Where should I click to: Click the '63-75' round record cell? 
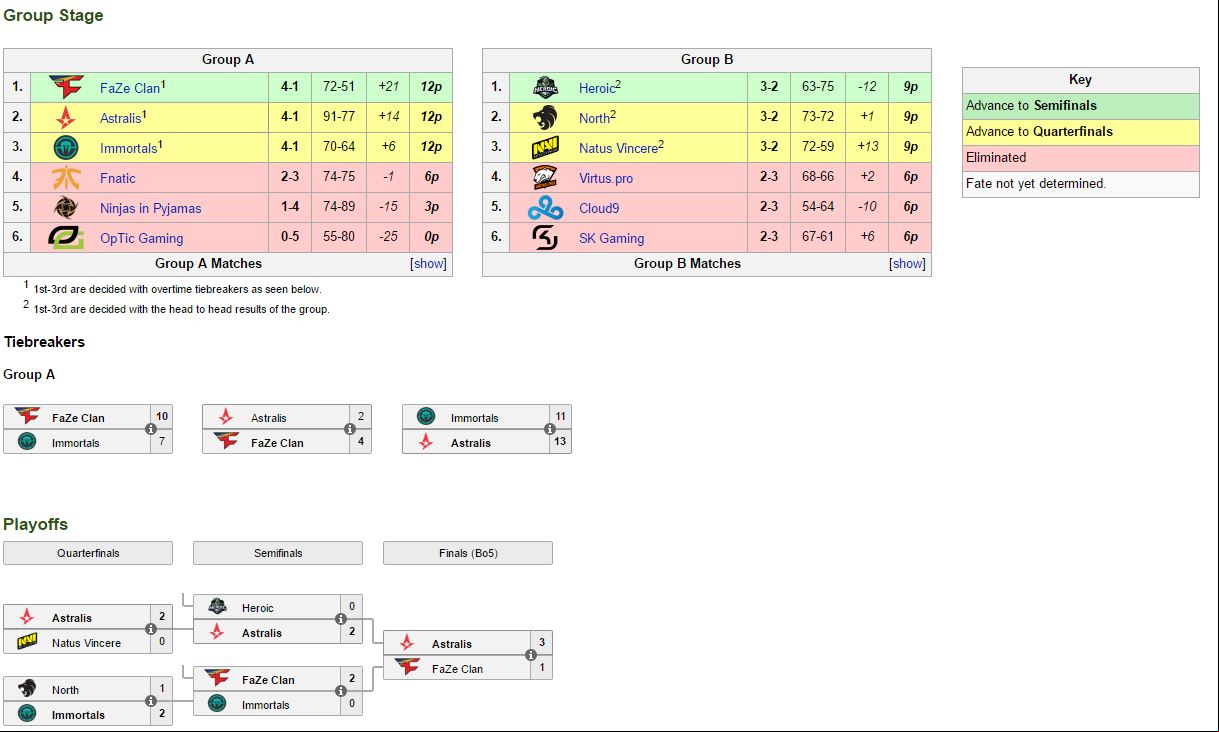click(x=818, y=87)
